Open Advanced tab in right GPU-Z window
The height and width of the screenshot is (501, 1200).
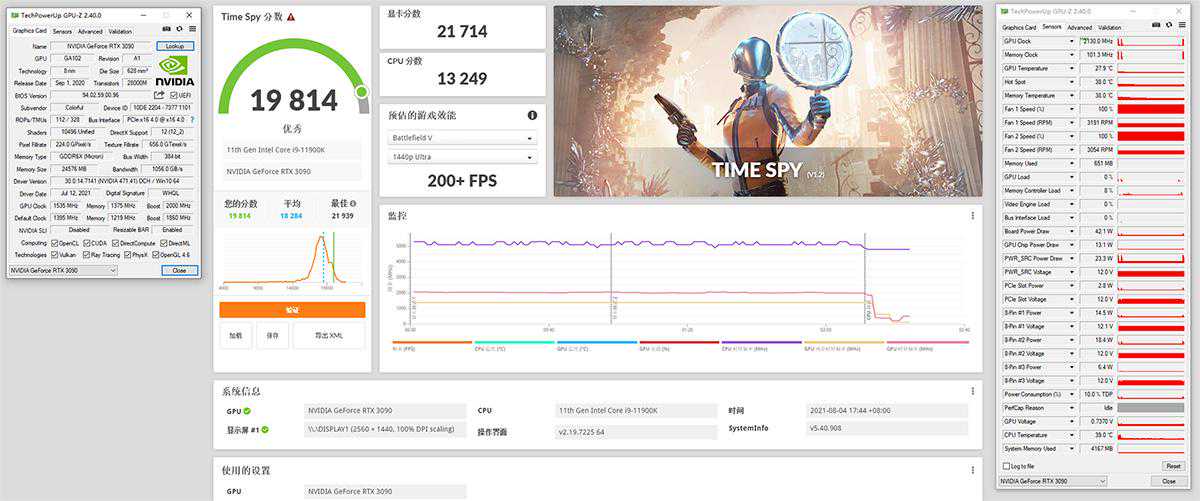1079,27
